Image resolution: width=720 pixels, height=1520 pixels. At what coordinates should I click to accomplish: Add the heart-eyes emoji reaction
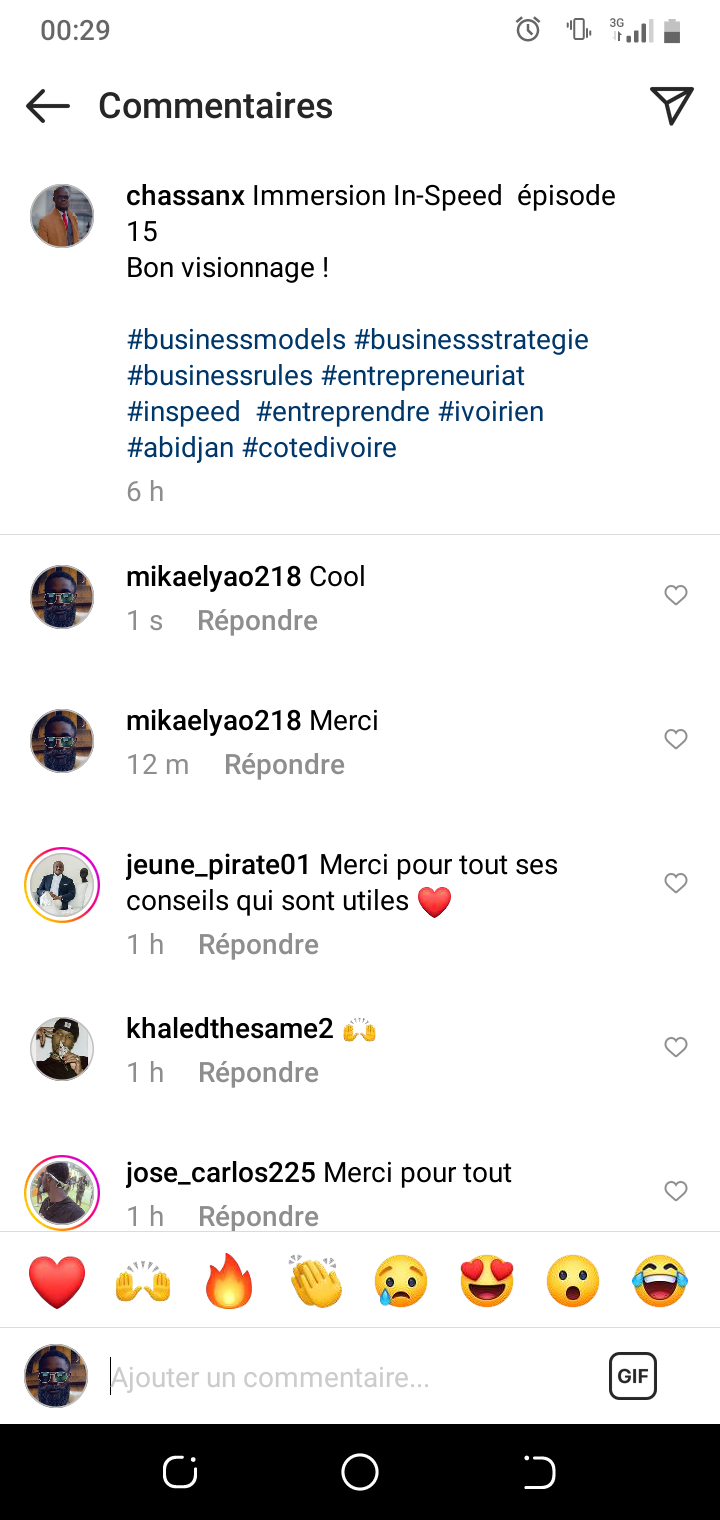487,1282
